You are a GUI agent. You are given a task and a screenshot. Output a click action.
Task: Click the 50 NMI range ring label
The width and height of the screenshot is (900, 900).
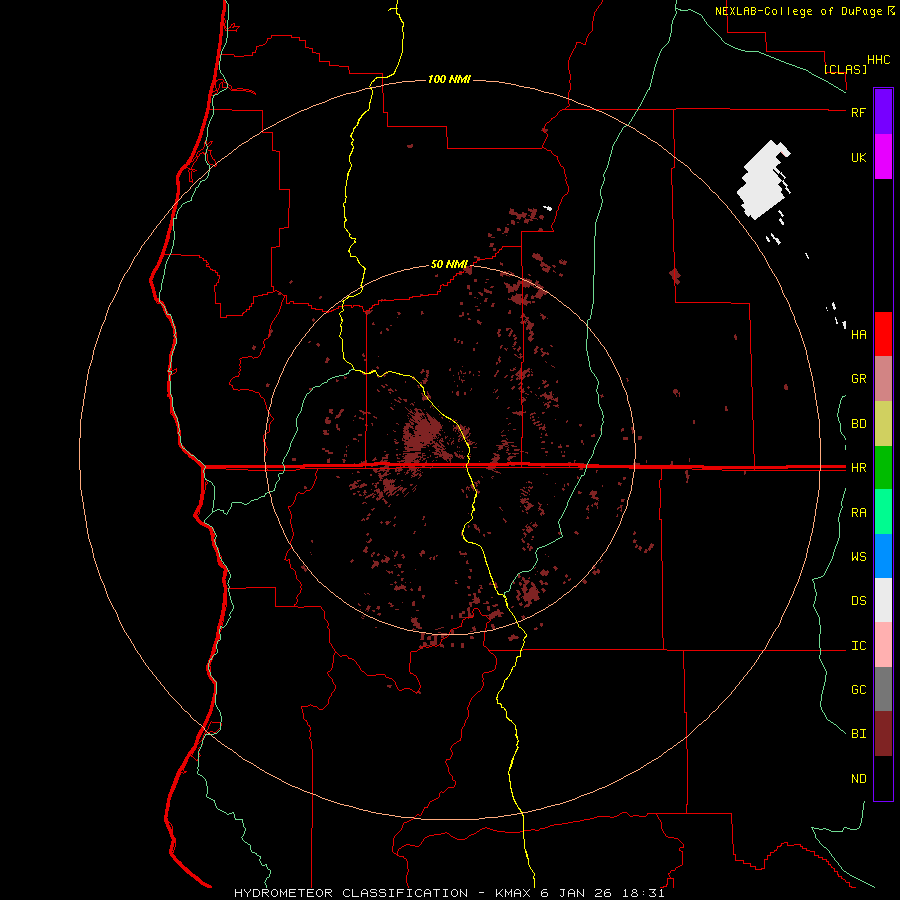click(x=449, y=264)
